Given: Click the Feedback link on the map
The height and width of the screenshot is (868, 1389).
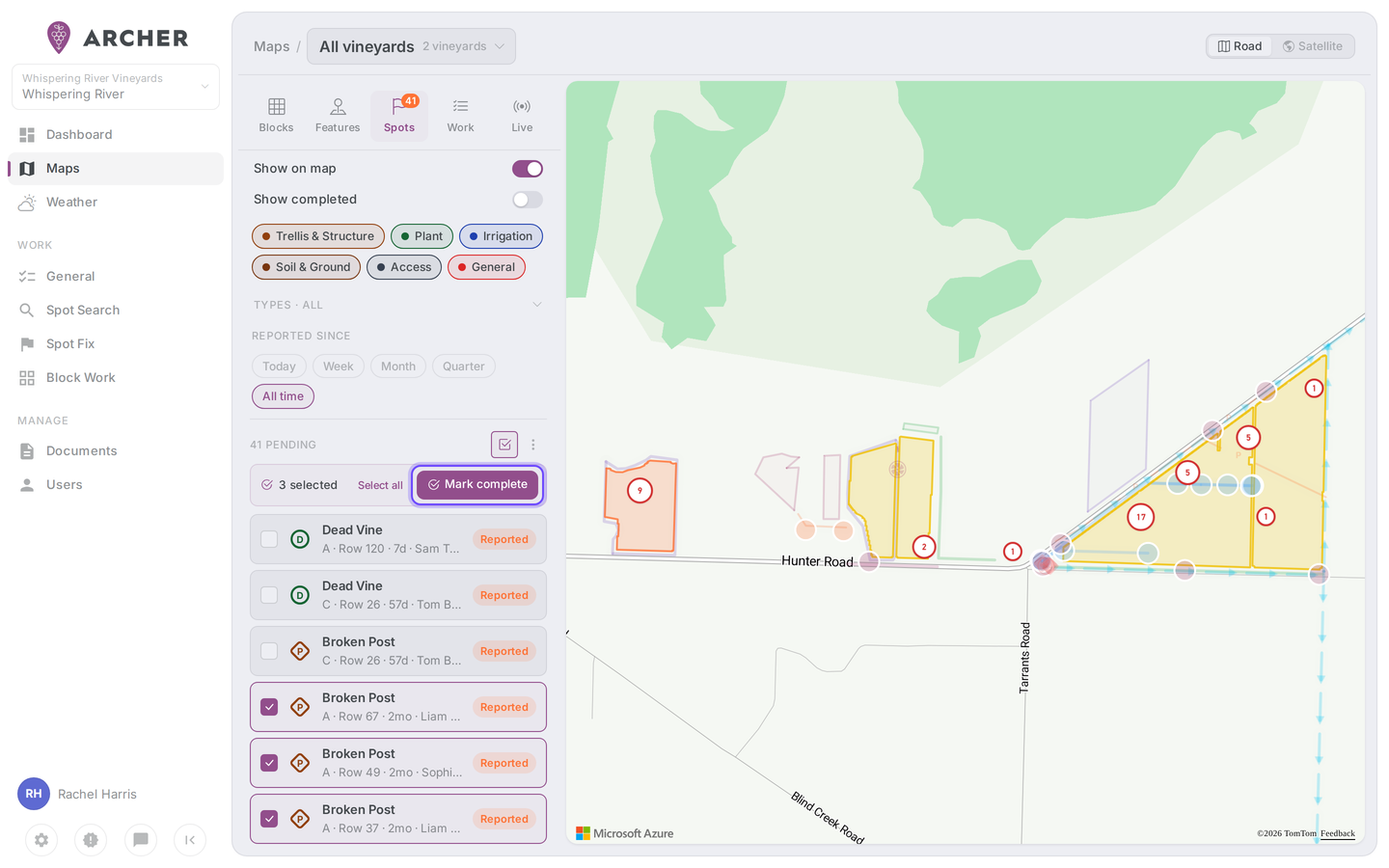Looking at the screenshot, I should (x=1338, y=833).
